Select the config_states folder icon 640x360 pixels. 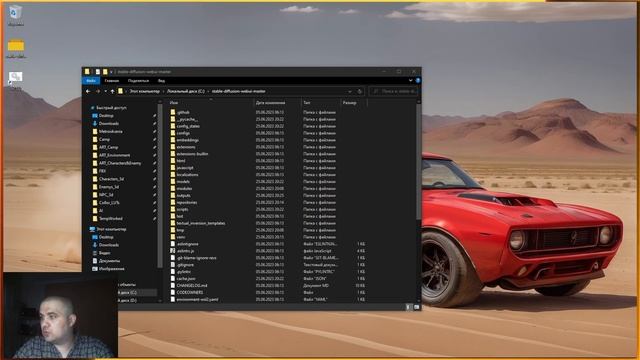(x=173, y=126)
